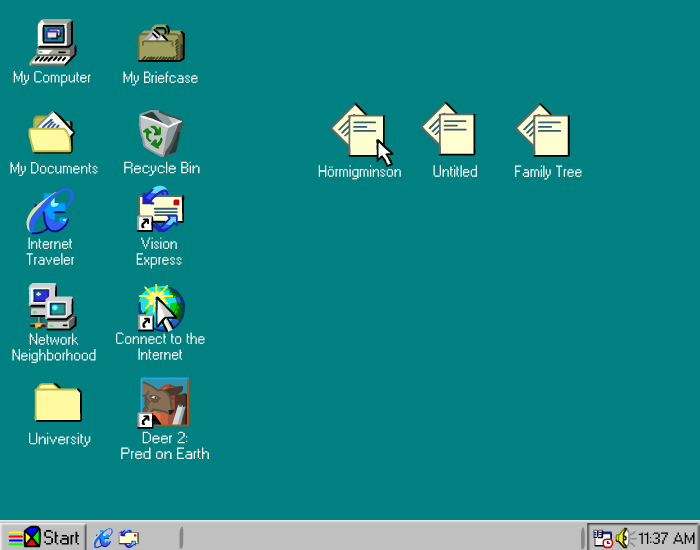Select the My Briefcase icon
This screenshot has width=700, height=550.
click(160, 44)
